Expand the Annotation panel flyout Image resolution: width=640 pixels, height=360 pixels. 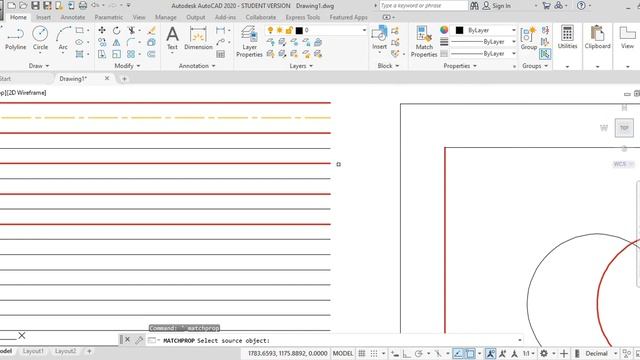pyautogui.click(x=197, y=66)
